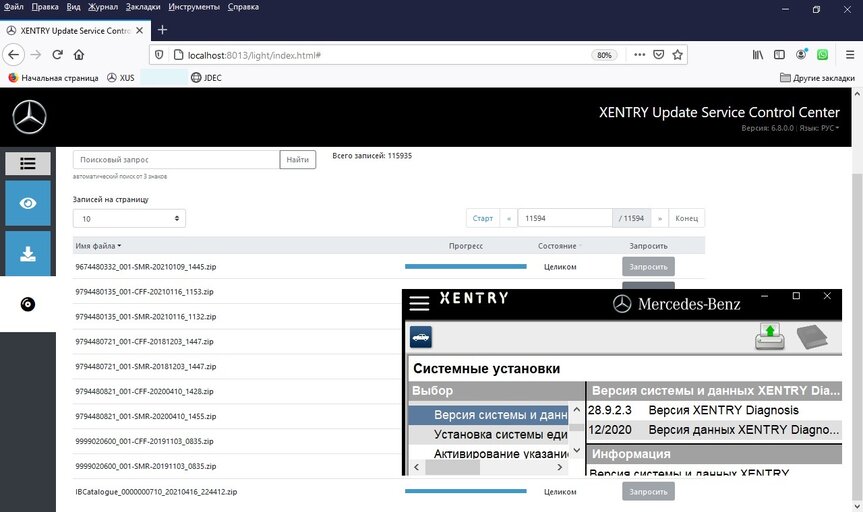Click progress bar of IBCatalogue file
This screenshot has width=863, height=512.
pyautogui.click(x=466, y=491)
